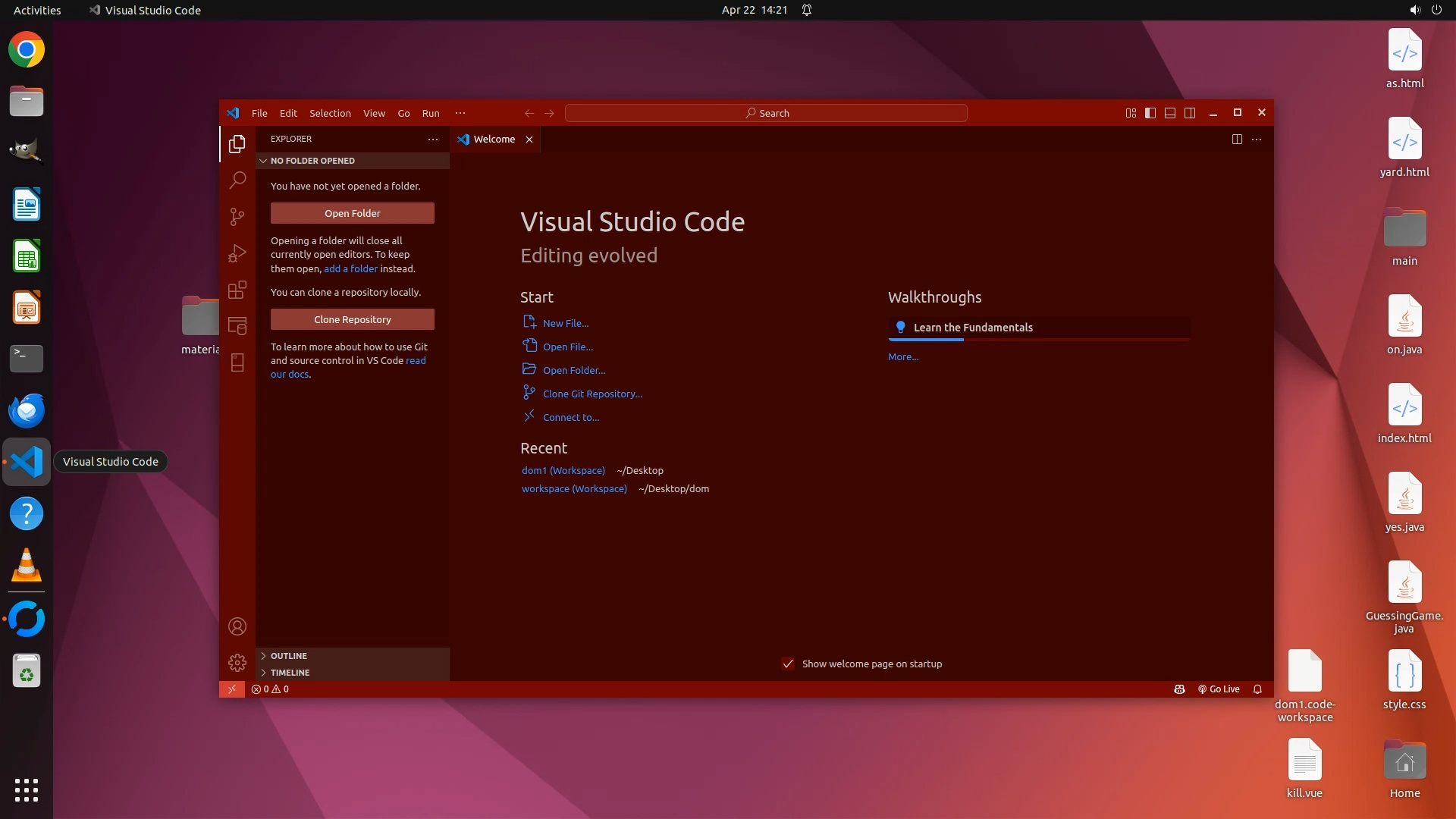Viewport: 1456px width, 819px height.
Task: Click the Accounts icon in activity bar
Action: [x=237, y=626]
